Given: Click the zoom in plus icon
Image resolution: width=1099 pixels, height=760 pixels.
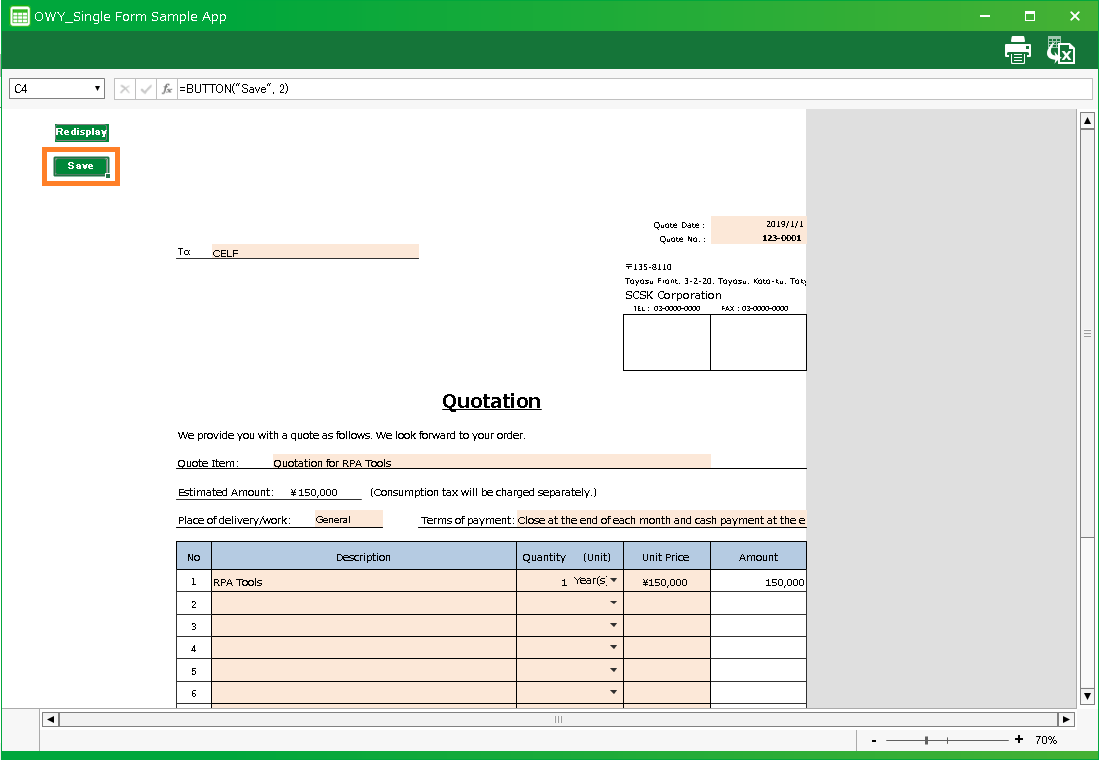Looking at the screenshot, I should coord(1019,740).
